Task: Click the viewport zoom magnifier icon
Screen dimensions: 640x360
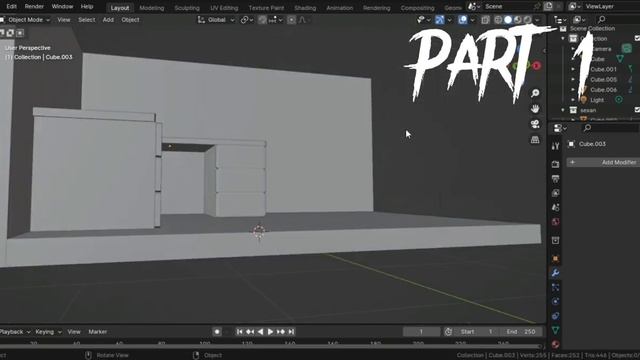Action: [x=535, y=93]
